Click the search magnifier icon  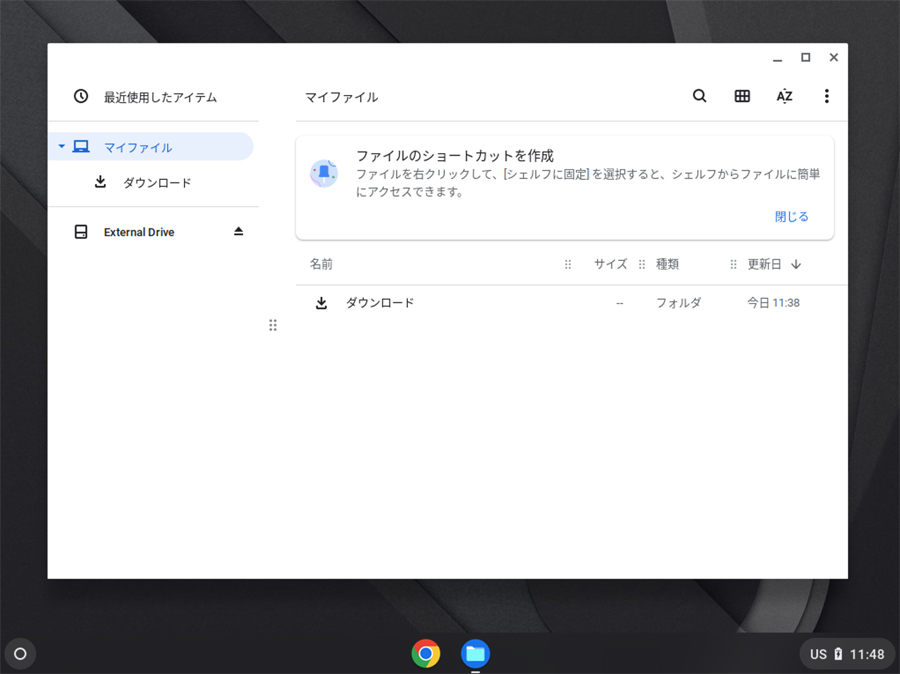click(699, 96)
